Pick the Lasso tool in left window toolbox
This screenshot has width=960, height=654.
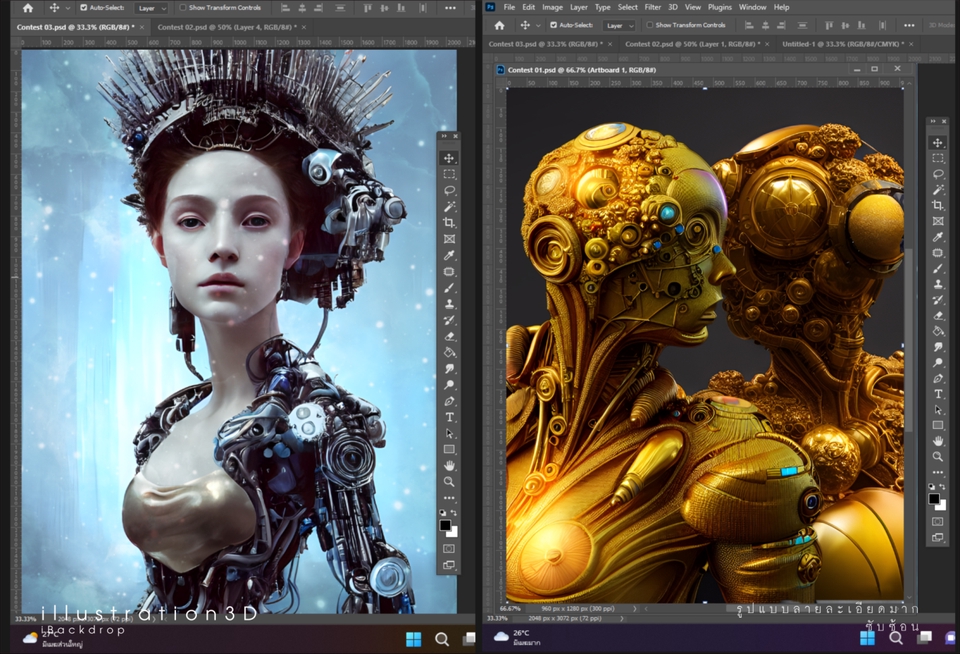point(449,190)
